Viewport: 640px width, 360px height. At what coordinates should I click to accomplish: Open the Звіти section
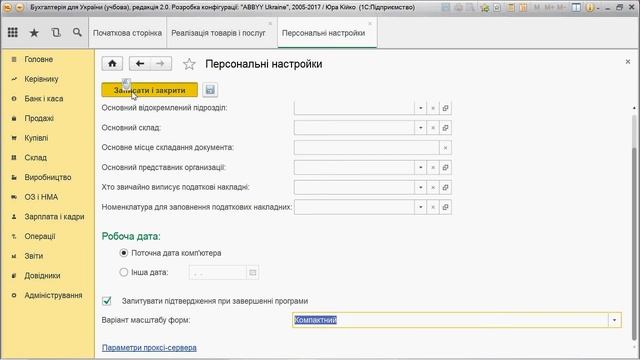coord(33,256)
